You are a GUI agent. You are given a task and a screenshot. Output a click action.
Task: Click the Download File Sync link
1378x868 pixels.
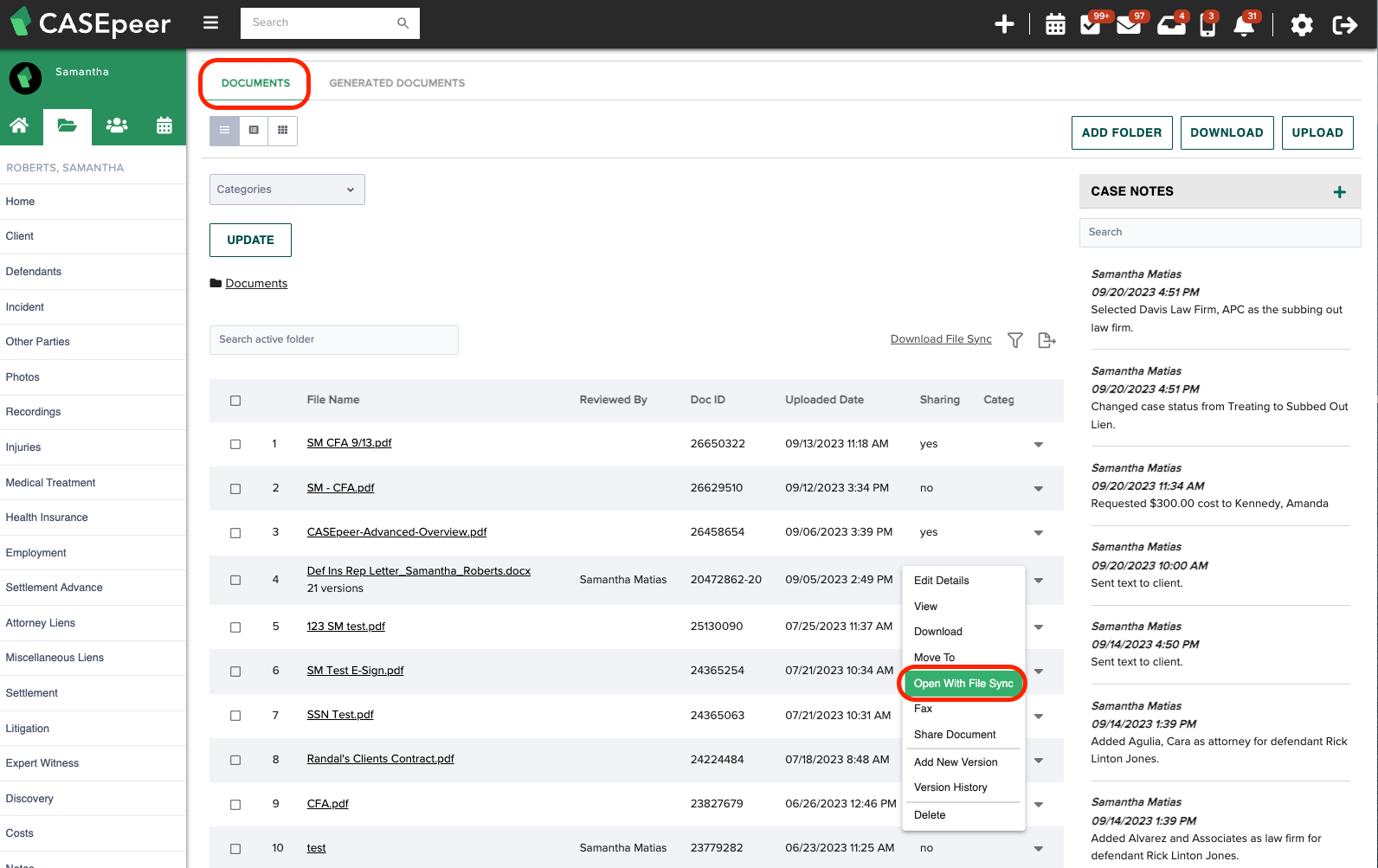click(x=941, y=339)
